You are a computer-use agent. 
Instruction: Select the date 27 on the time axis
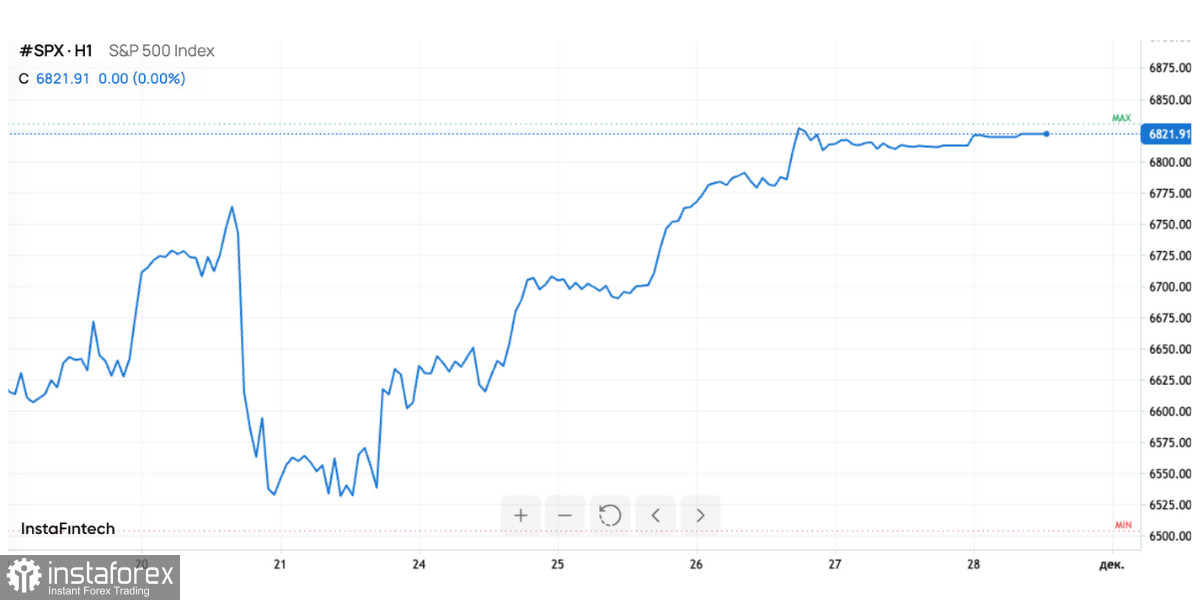click(x=833, y=564)
